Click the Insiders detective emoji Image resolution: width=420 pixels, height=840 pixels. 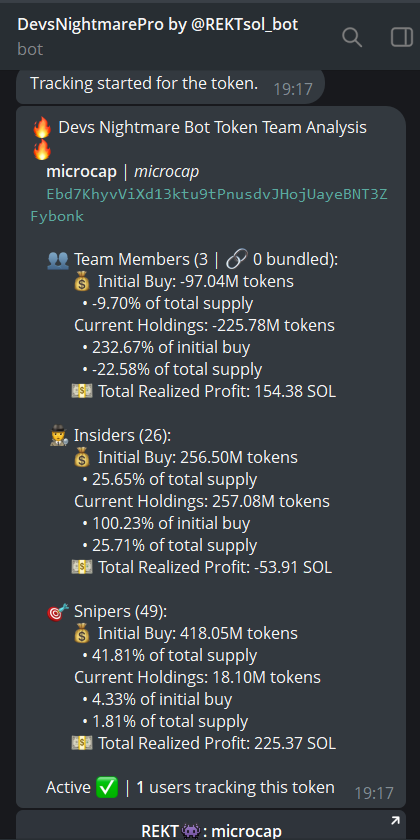(57, 436)
